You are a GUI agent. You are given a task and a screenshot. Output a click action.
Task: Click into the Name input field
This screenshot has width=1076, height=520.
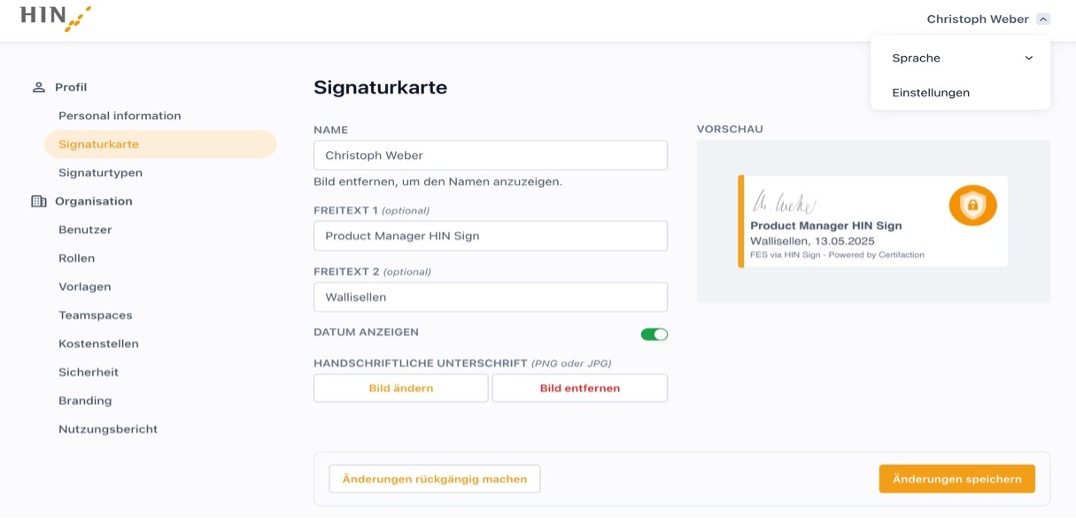(x=490, y=155)
